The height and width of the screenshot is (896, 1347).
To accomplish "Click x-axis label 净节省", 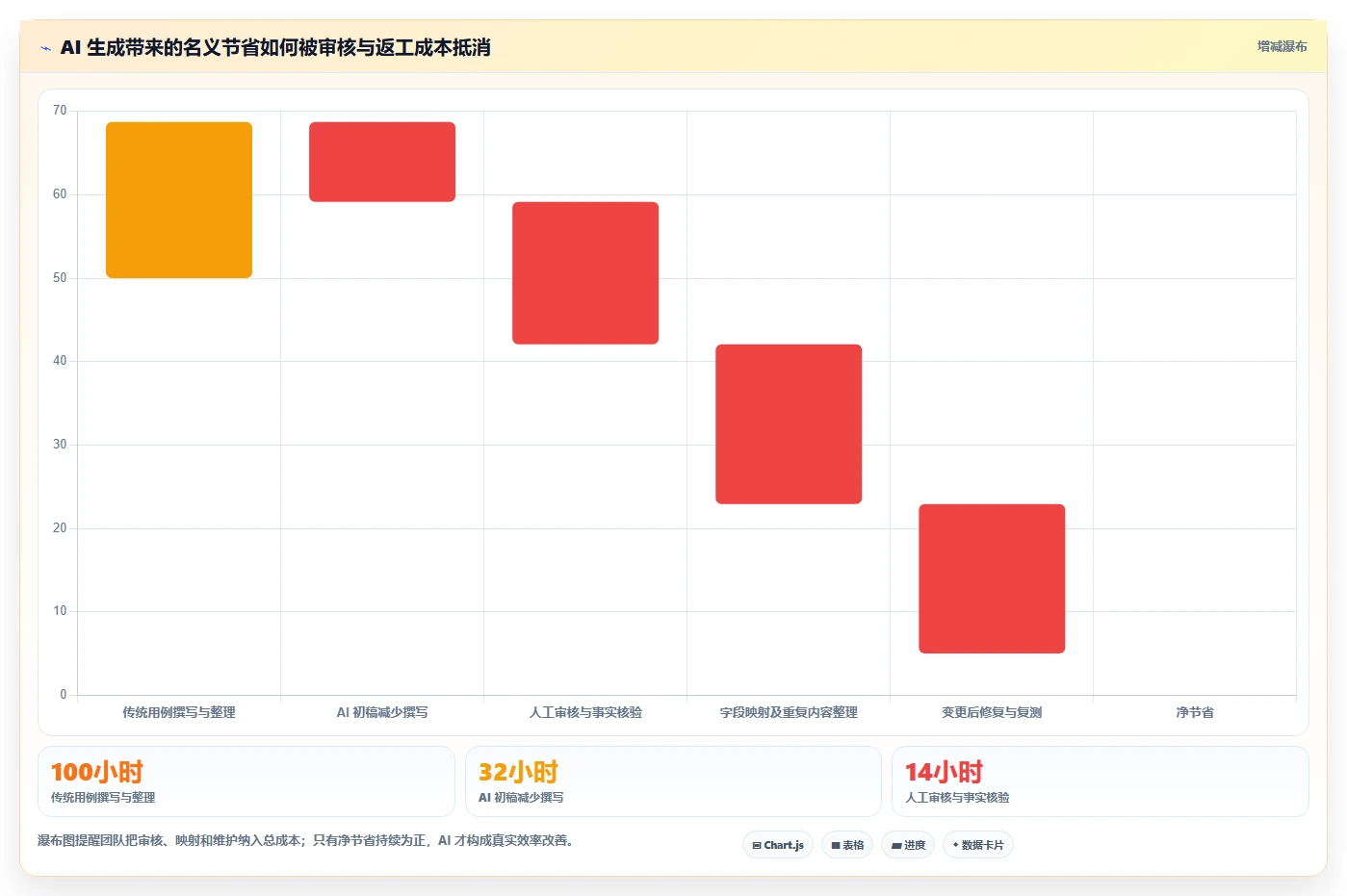I will (x=1195, y=712).
